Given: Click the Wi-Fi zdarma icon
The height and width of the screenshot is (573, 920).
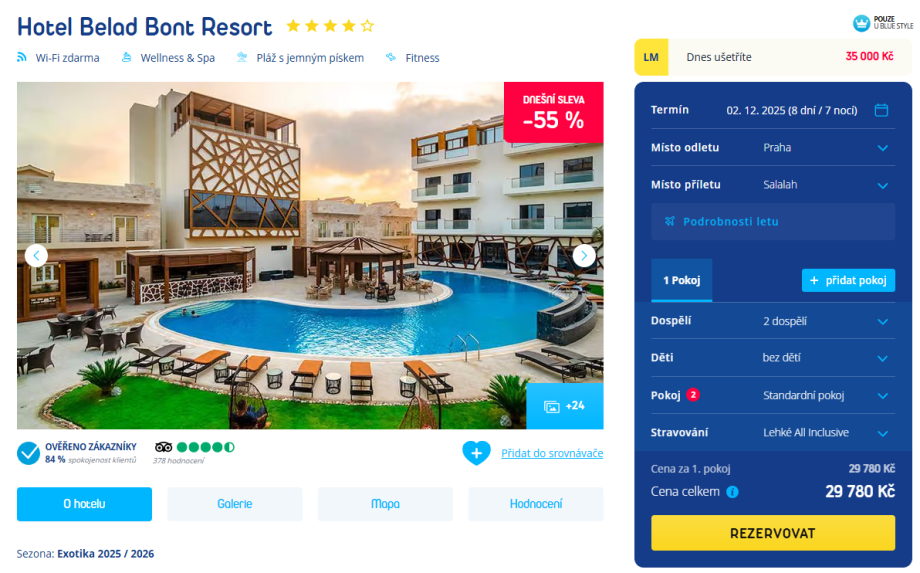Looking at the screenshot, I should (x=22, y=57).
